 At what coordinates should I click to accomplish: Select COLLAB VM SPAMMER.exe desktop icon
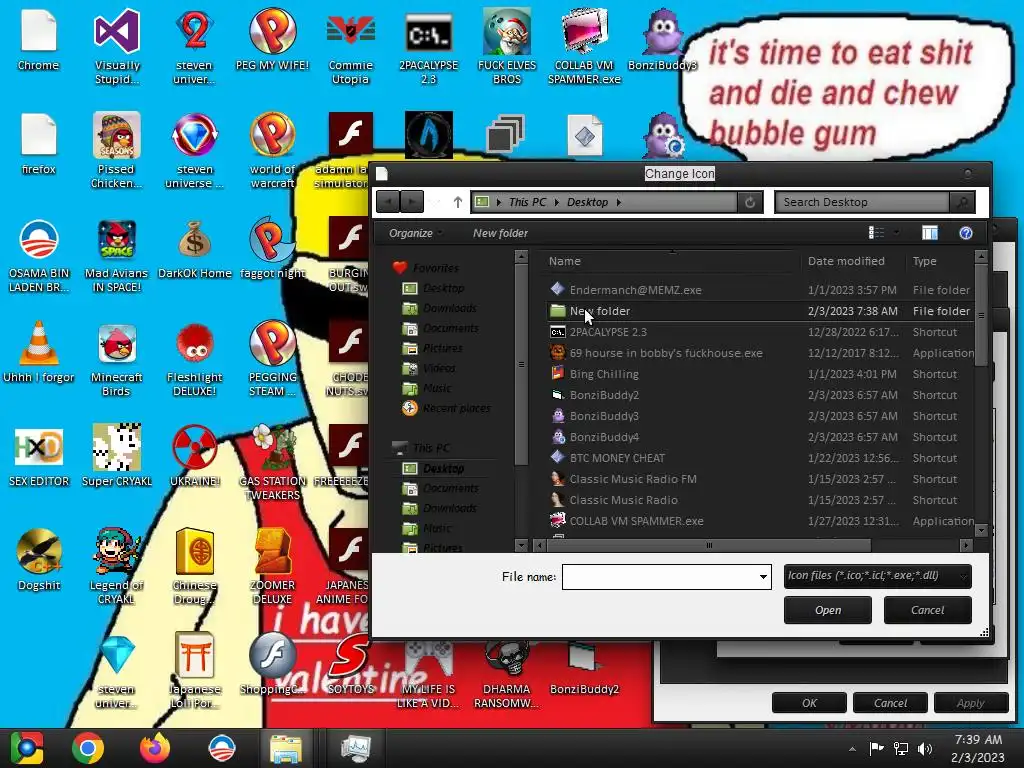pos(584,46)
